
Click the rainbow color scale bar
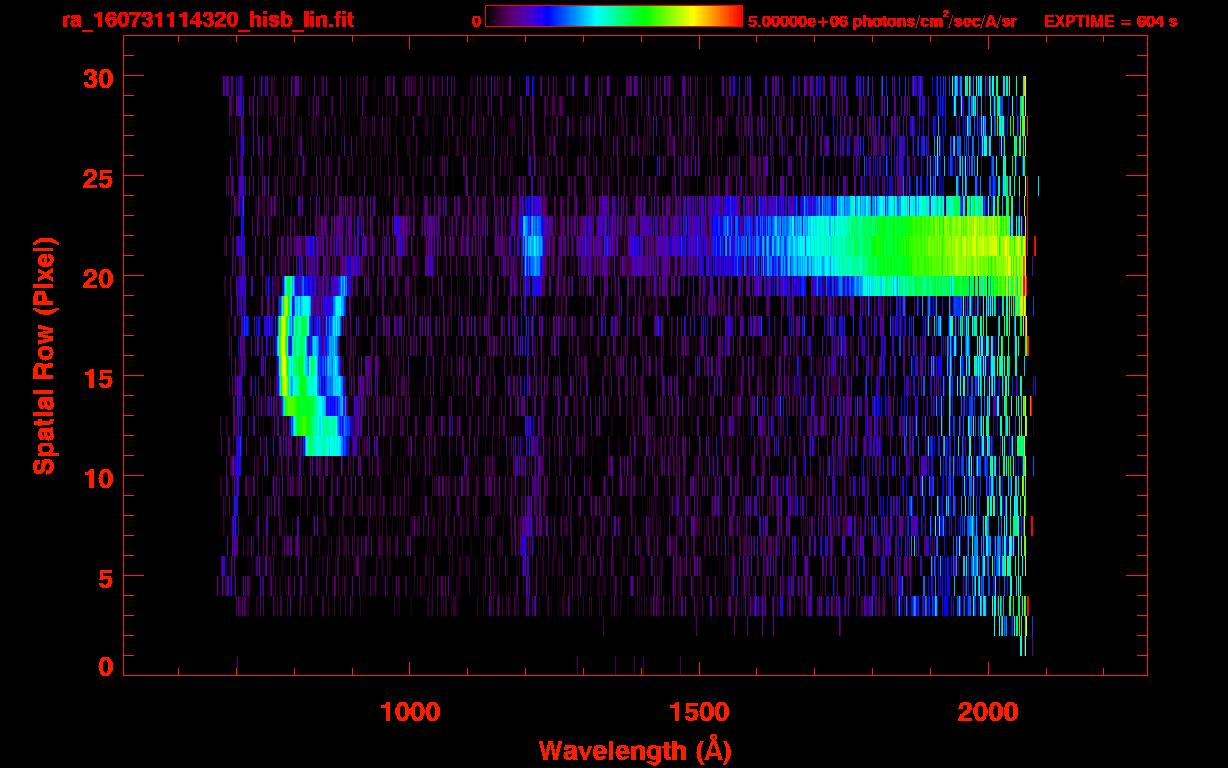[x=613, y=17]
